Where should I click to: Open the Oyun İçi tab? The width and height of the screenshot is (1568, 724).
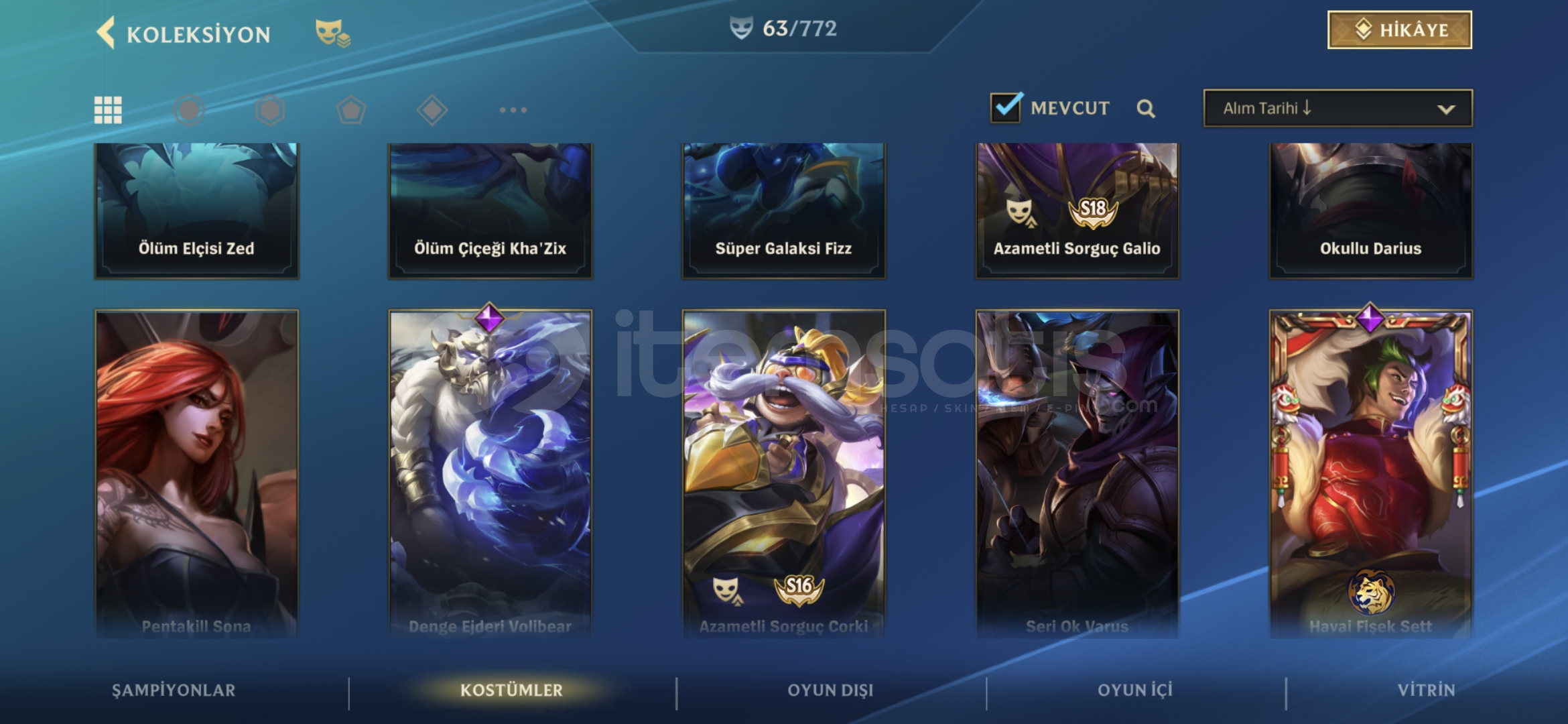pyautogui.click(x=1135, y=690)
